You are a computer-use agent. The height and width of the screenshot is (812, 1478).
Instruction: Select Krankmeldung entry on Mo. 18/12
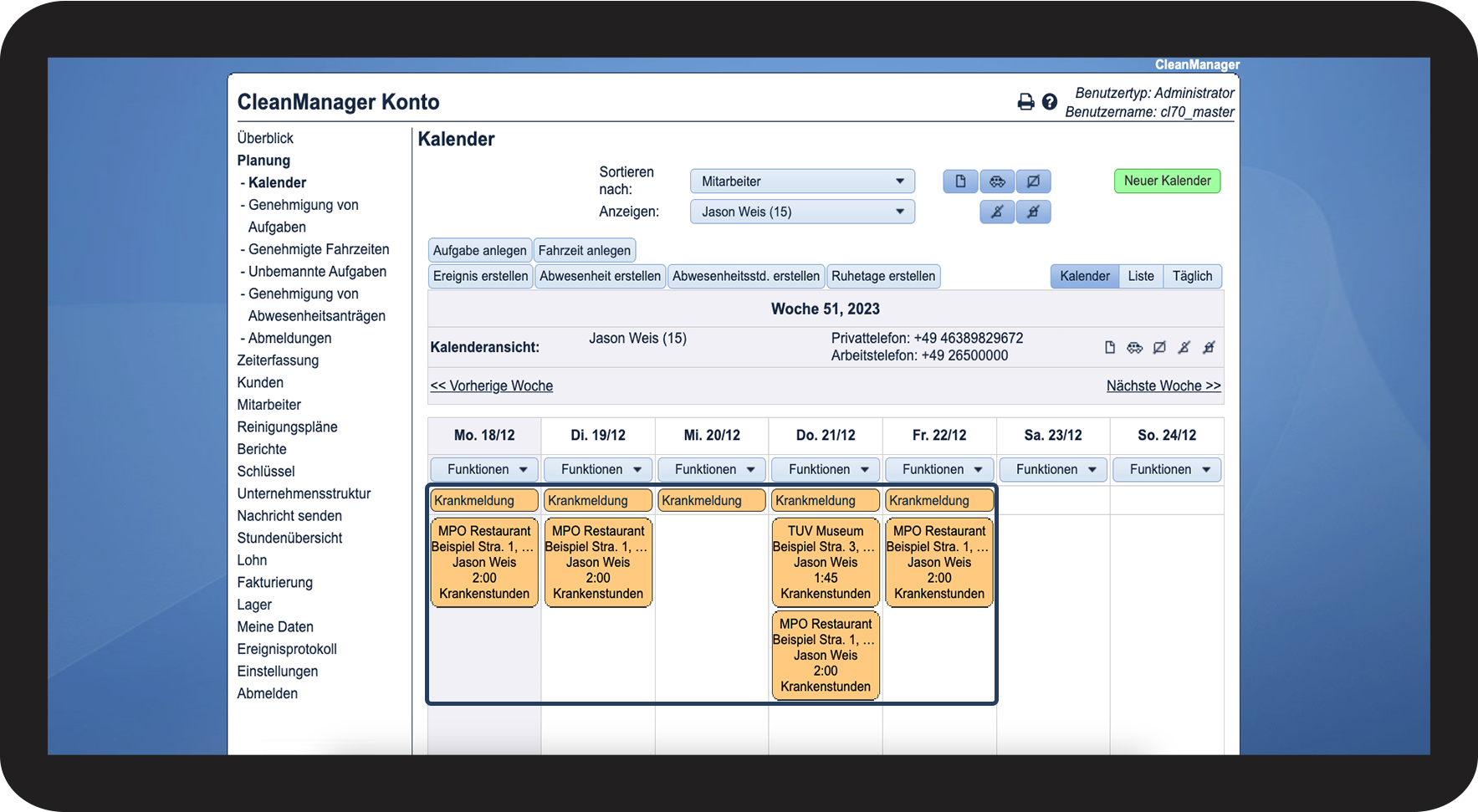484,500
